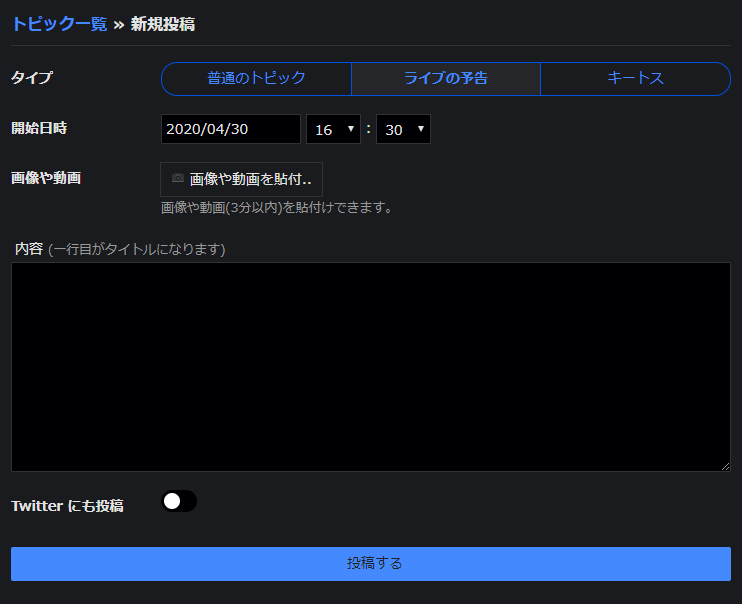Click the 画像や動画 row label
This screenshot has width=742, height=604.
[46, 178]
